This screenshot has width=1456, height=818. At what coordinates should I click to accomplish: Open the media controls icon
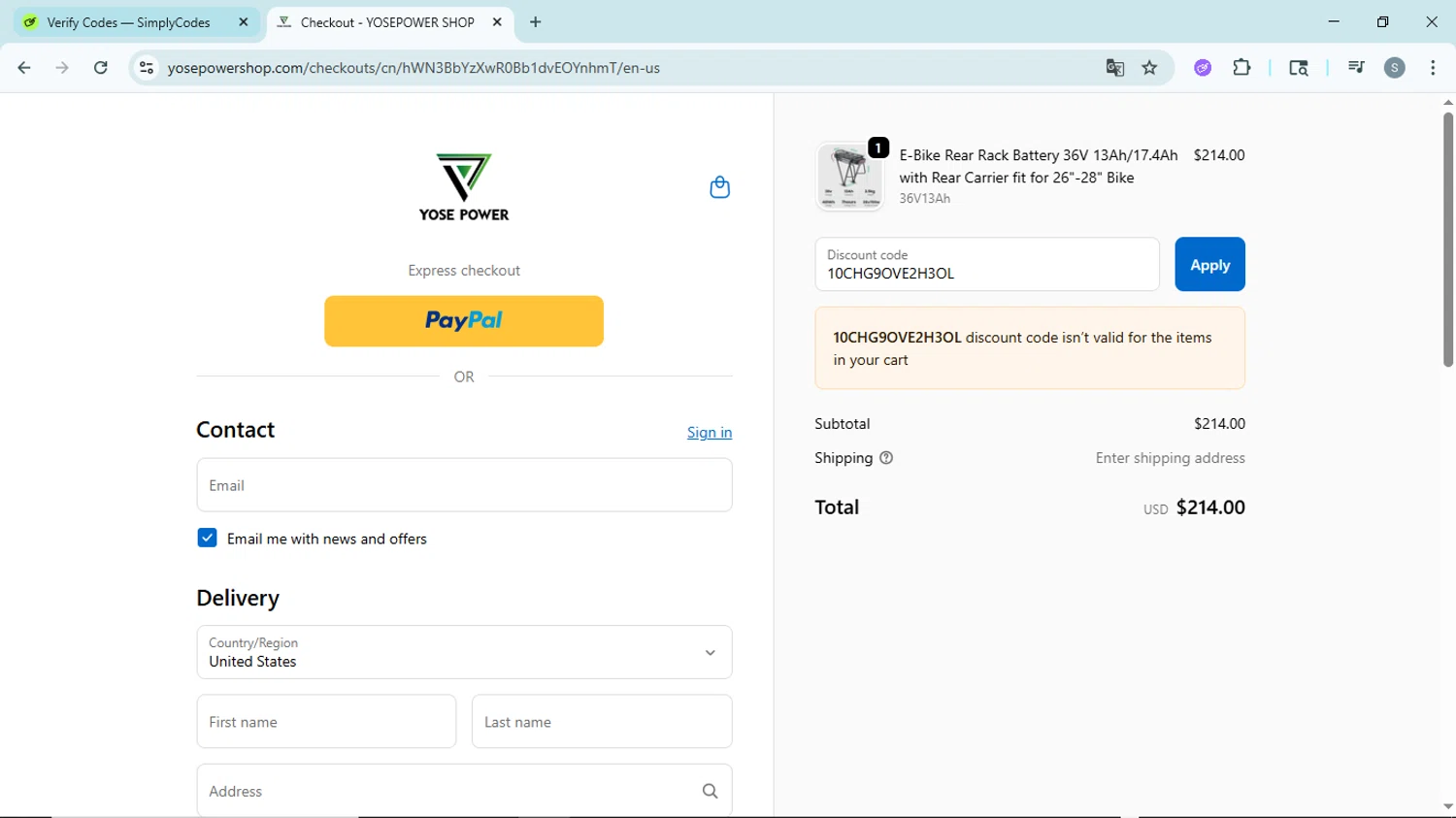coord(1356,68)
